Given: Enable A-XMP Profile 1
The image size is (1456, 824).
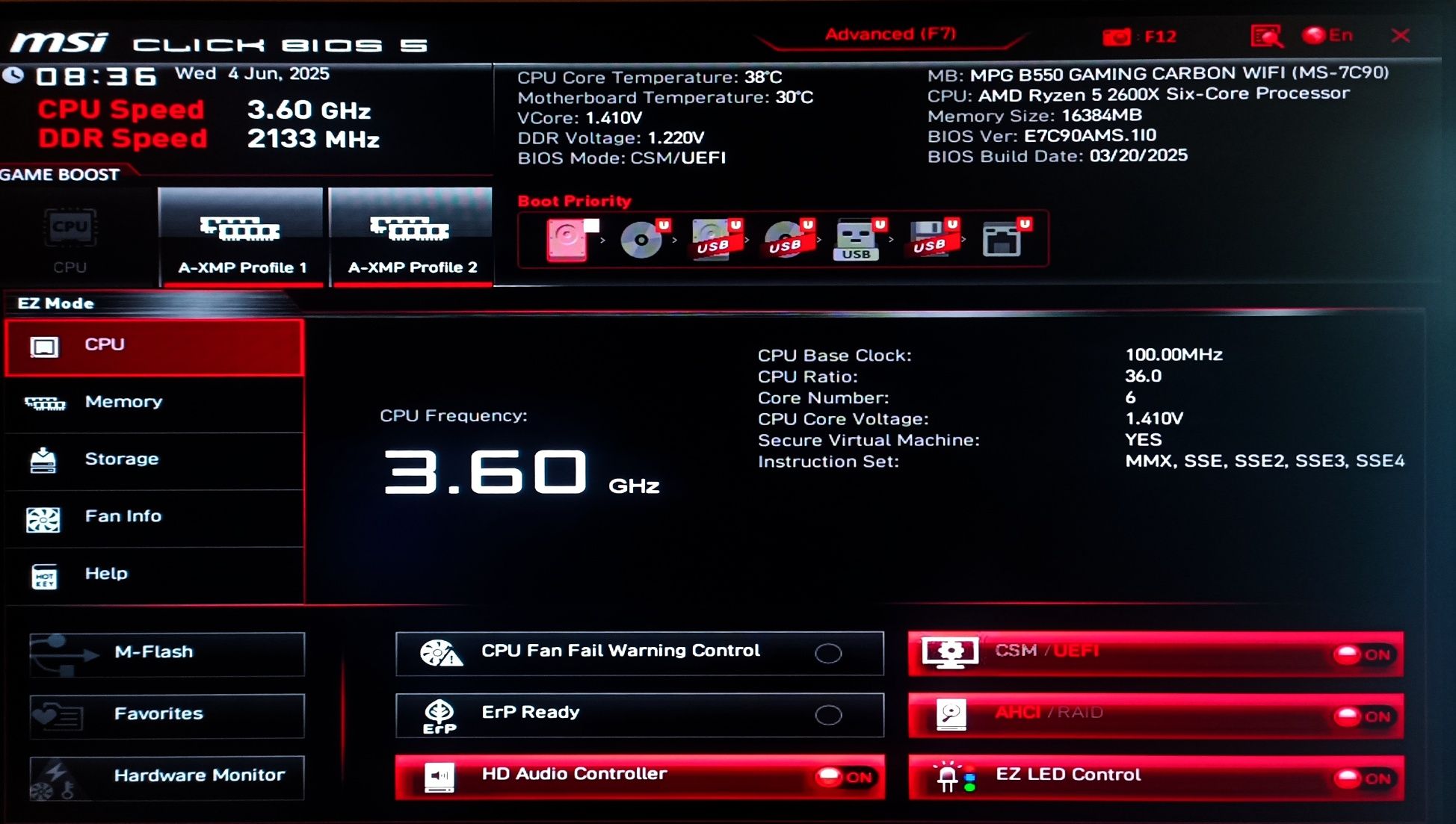Looking at the screenshot, I should click(x=241, y=237).
